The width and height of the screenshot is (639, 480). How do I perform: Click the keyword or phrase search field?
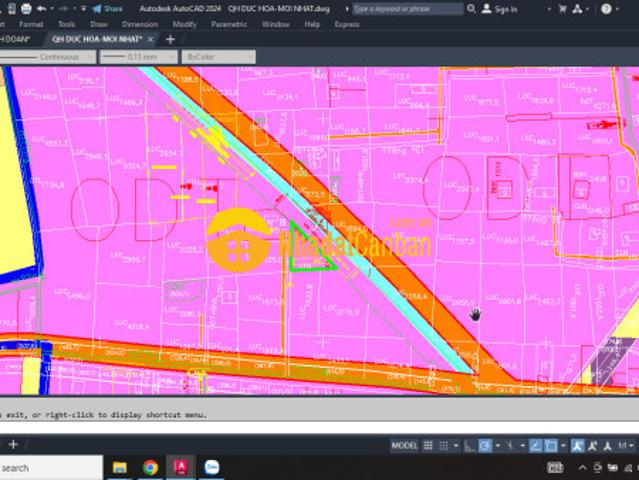(x=407, y=8)
